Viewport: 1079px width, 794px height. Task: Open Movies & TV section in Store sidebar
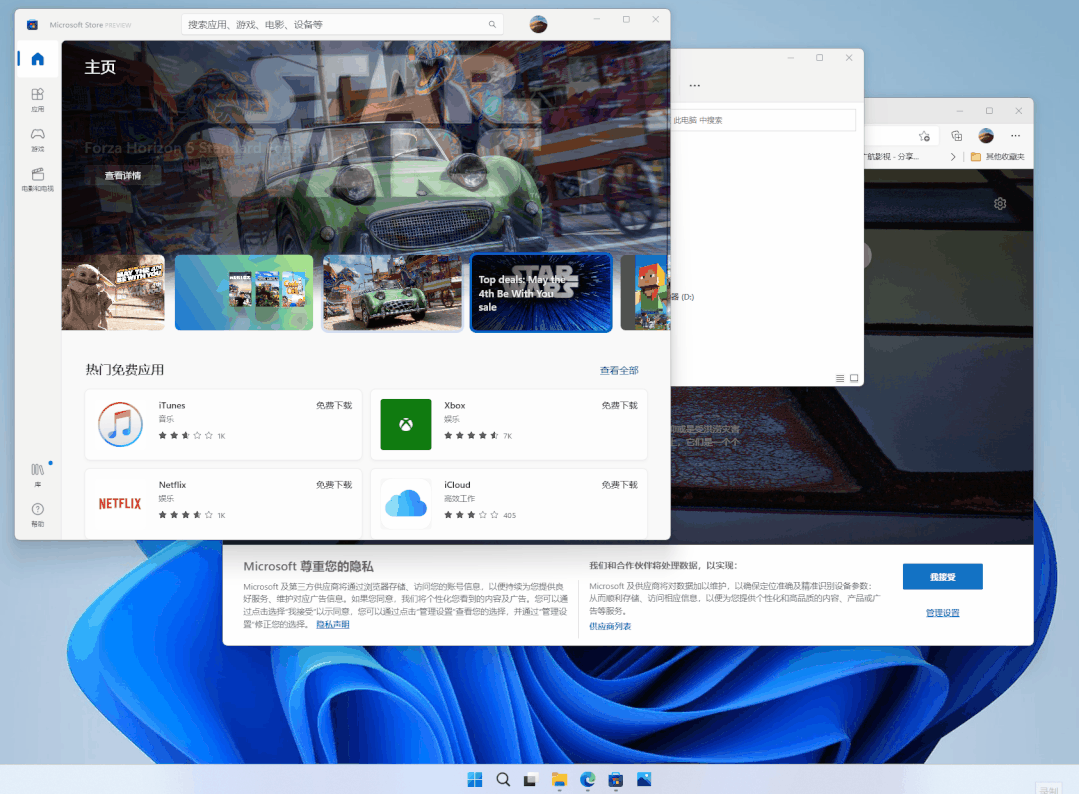(38, 179)
